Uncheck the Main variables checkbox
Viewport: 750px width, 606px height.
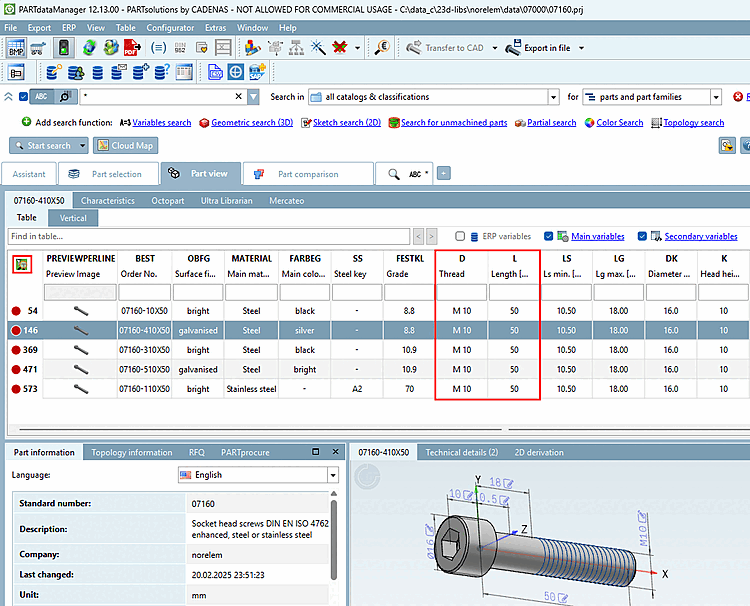549,236
